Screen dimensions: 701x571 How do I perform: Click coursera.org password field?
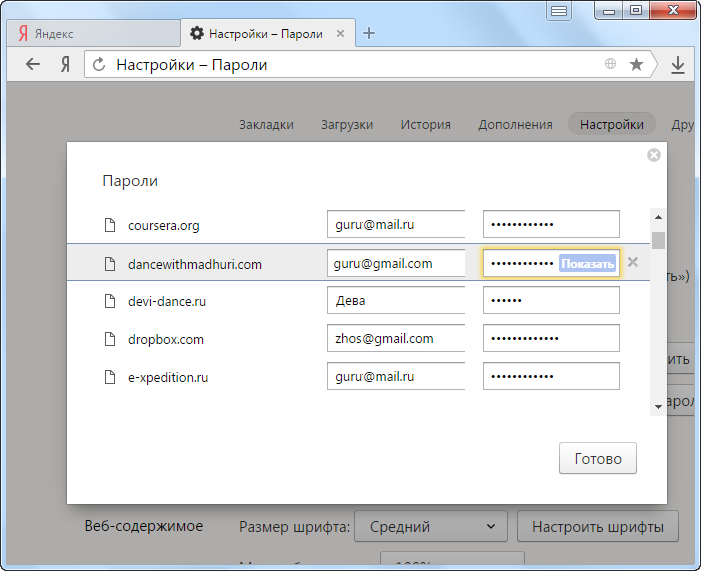[x=551, y=224]
